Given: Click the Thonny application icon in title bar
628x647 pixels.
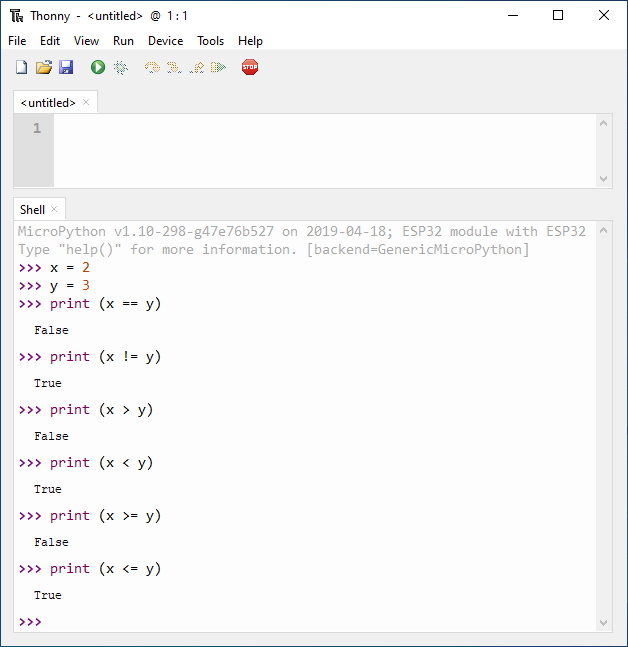Looking at the screenshot, I should (17, 16).
